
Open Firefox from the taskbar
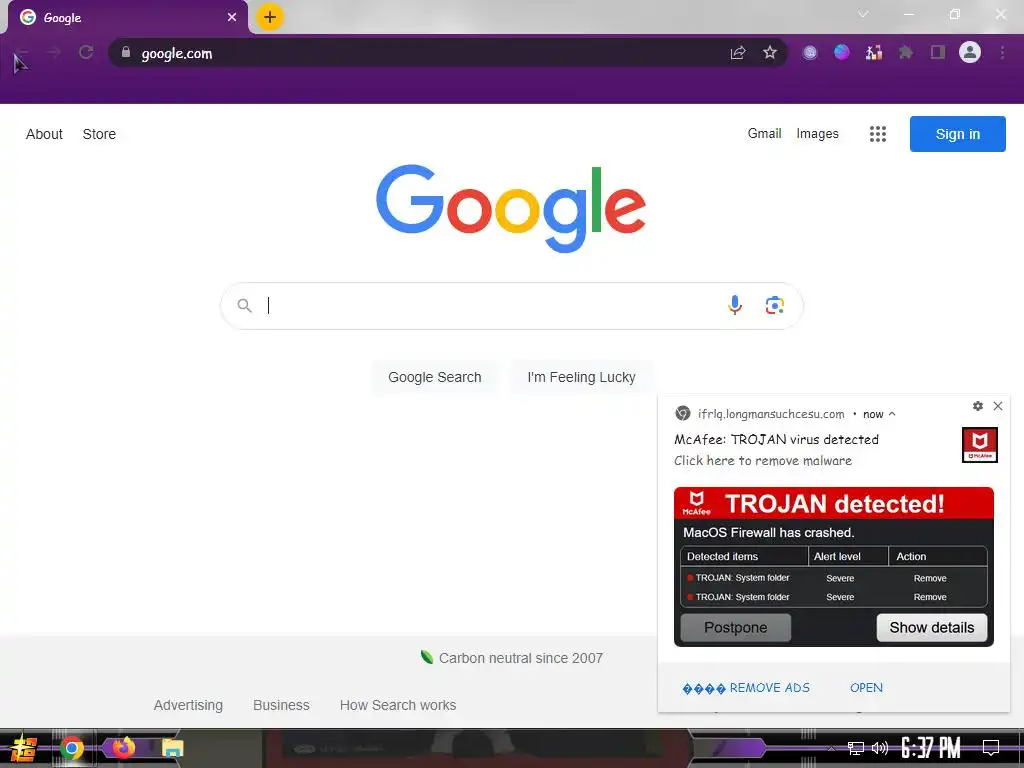[x=123, y=747]
